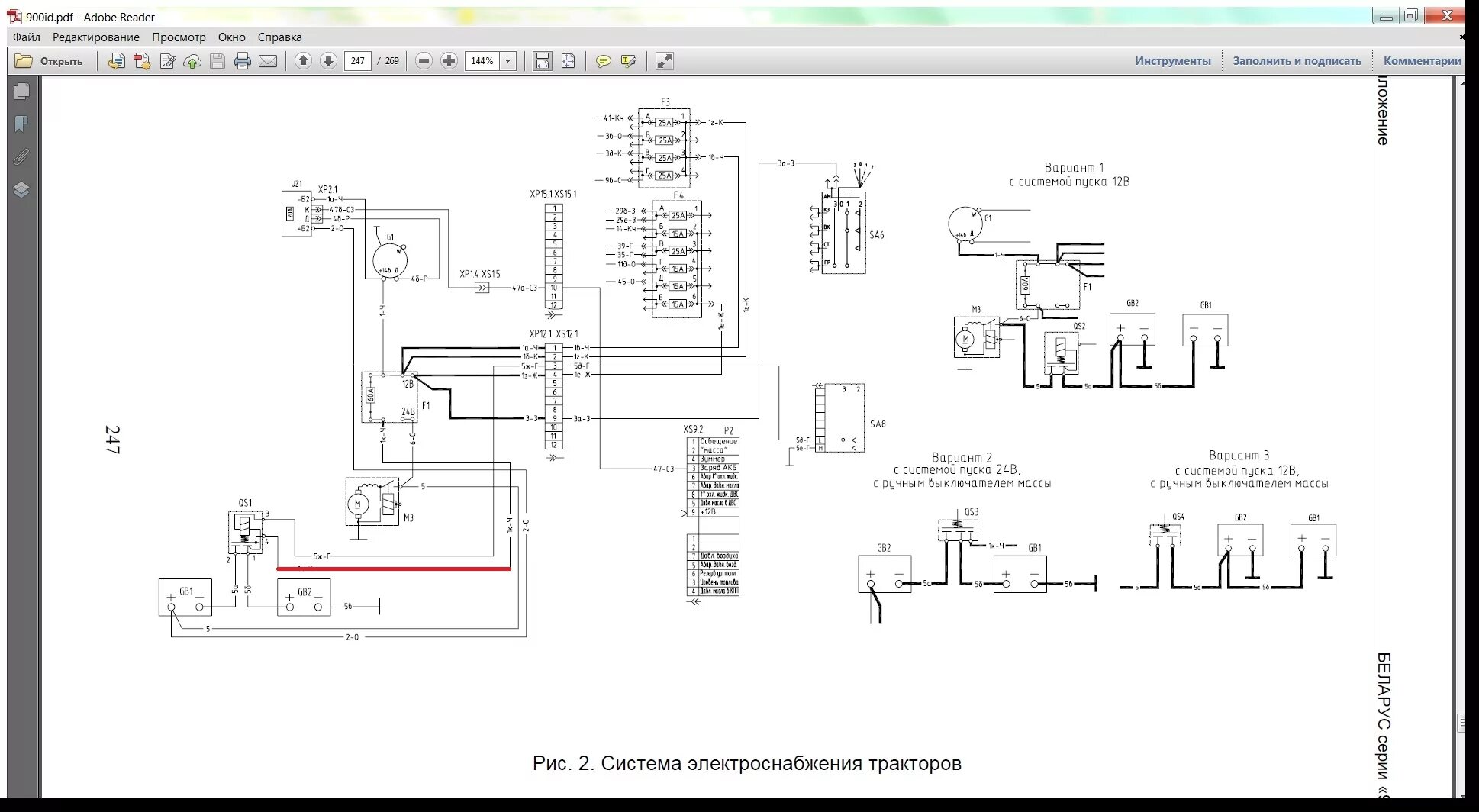1479x812 pixels.
Task: Show layers panel in sidebar
Action: tap(22, 190)
